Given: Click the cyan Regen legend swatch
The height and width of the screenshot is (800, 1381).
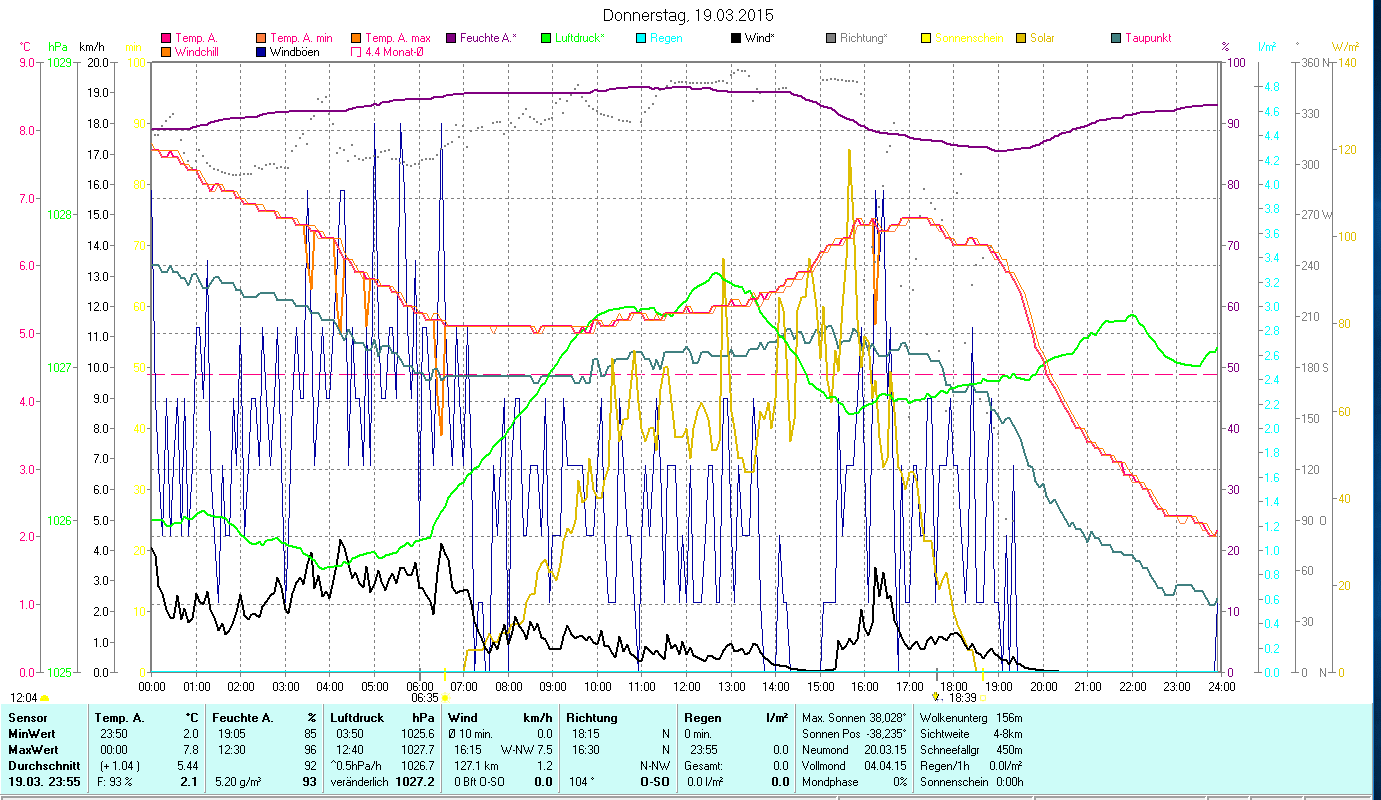Looking at the screenshot, I should click(641, 38).
